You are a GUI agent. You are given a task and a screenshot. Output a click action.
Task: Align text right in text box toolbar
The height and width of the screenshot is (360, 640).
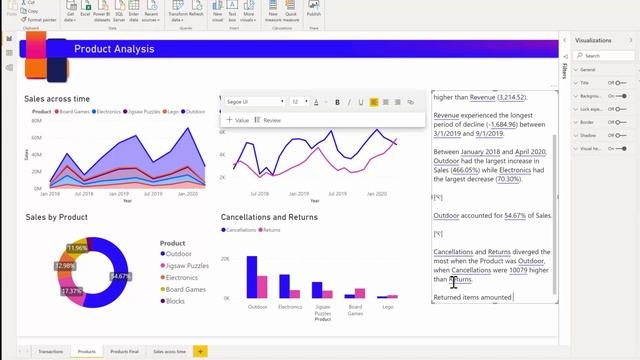[398, 102]
